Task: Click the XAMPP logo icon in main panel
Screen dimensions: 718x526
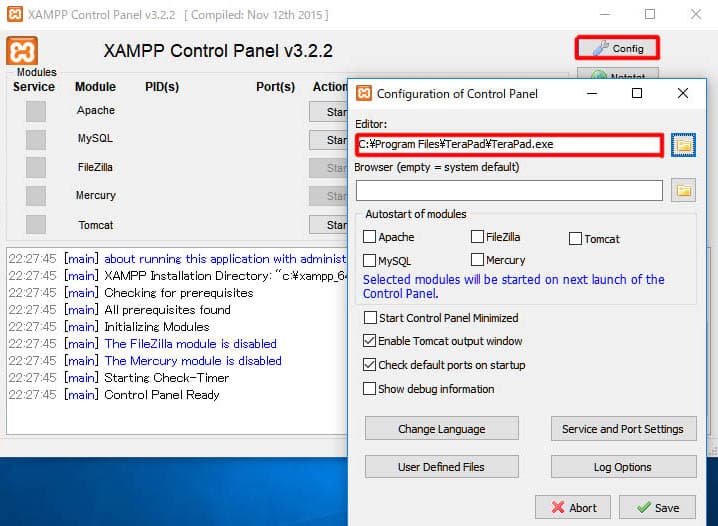Action: [22, 51]
